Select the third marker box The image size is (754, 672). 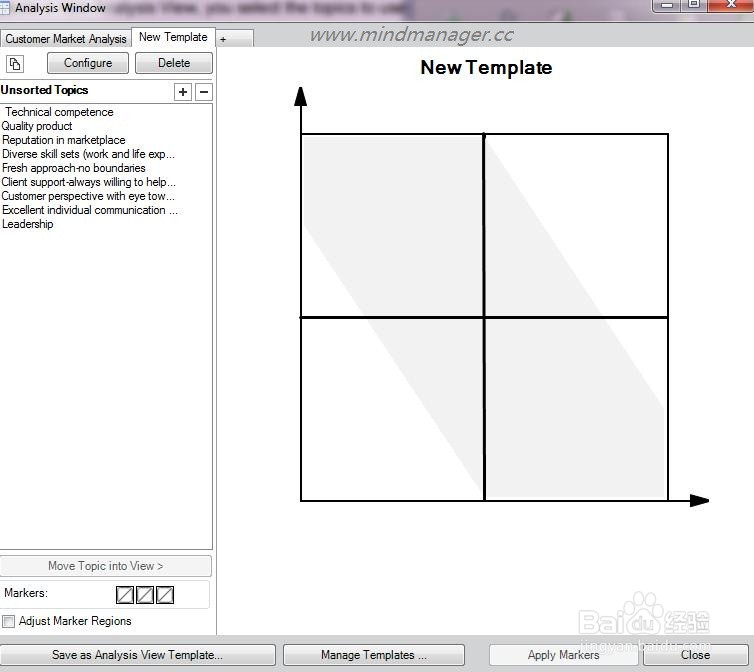coord(165,595)
